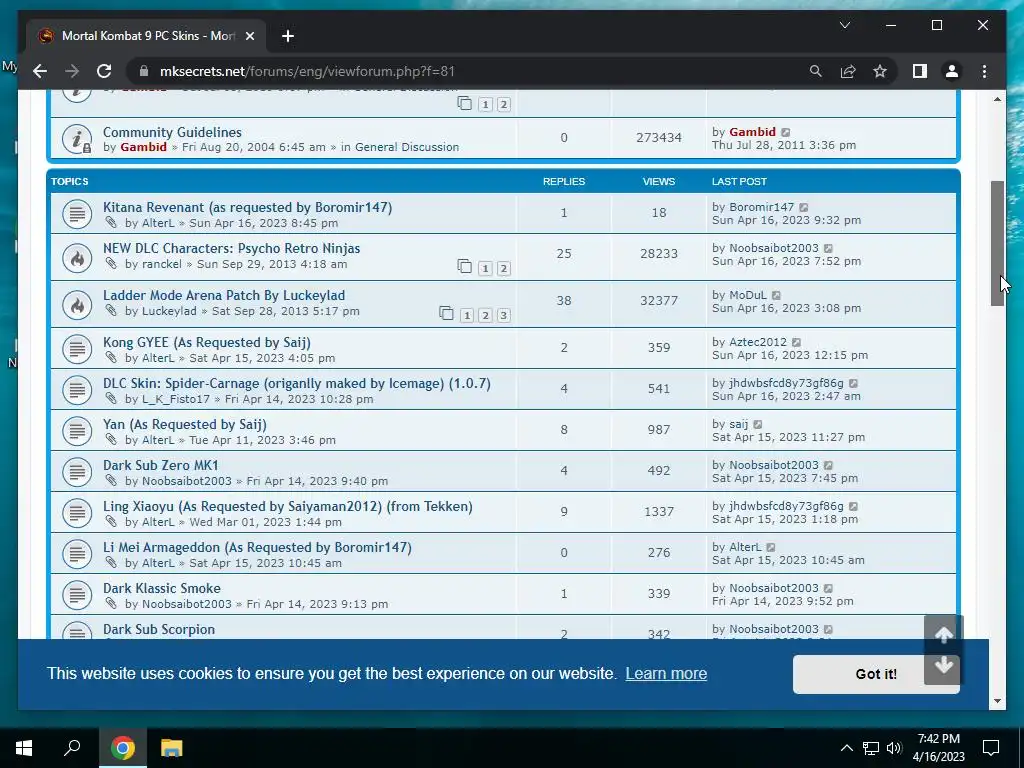1024x768 pixels.
Task: Click the scrollbar up arrow
Action: click(997, 99)
